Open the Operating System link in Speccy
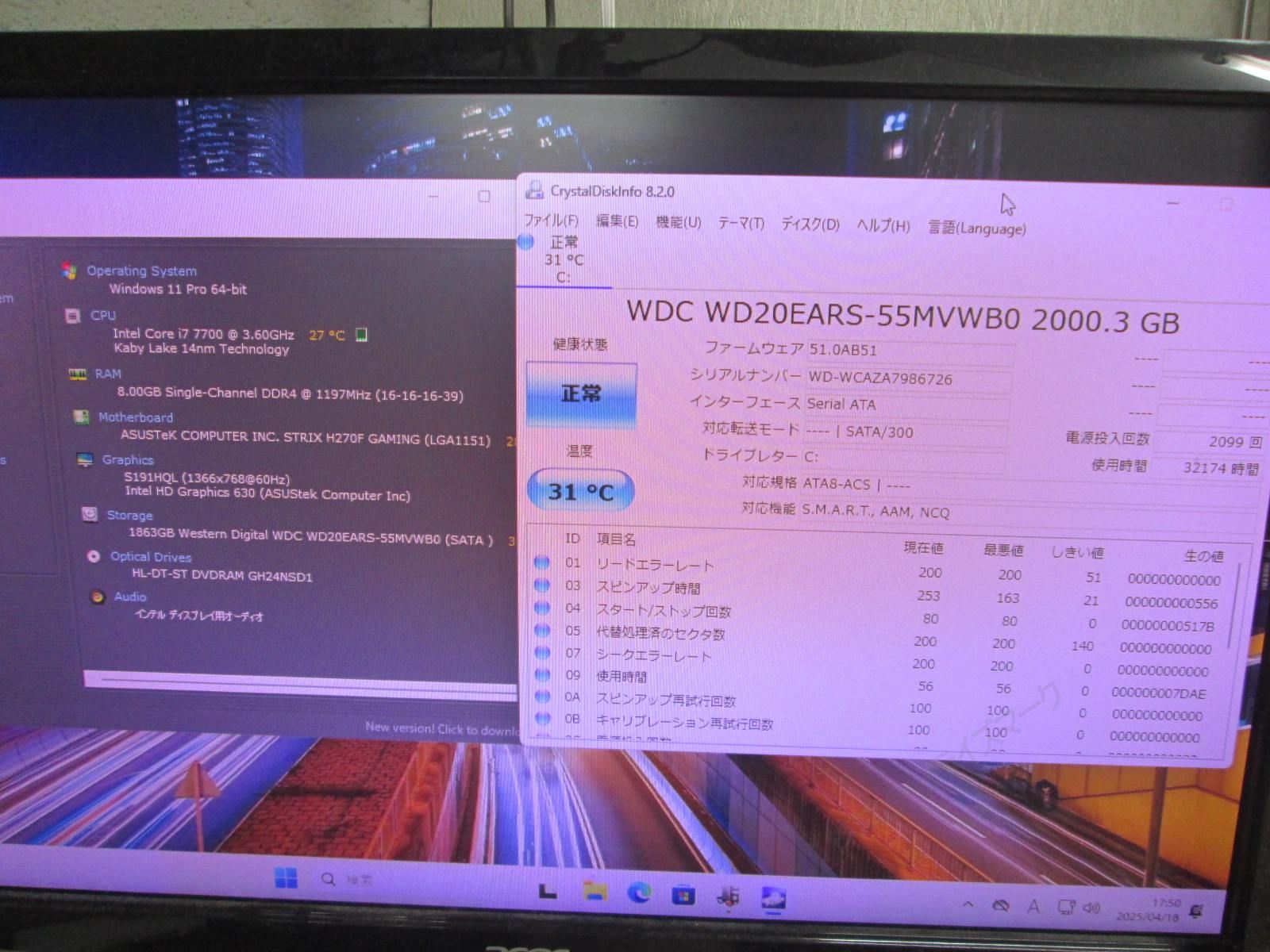 [142, 271]
